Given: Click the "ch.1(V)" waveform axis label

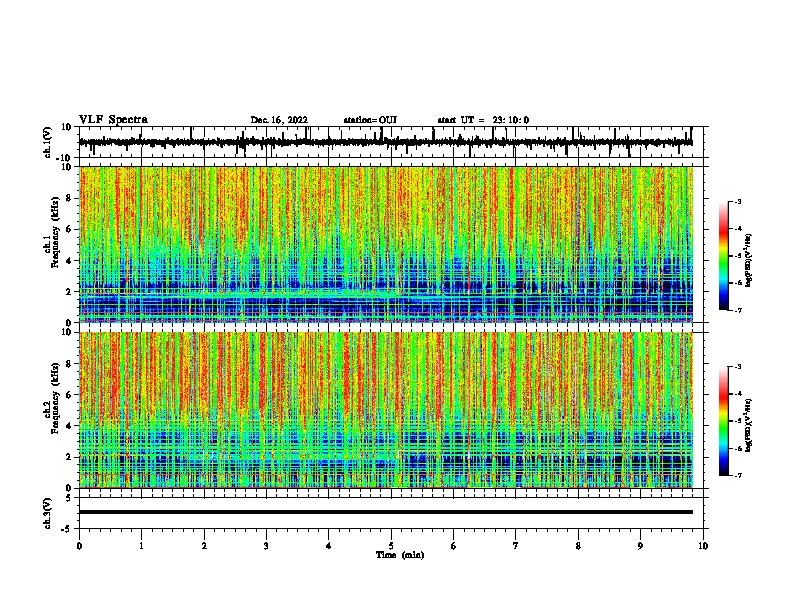Looking at the screenshot, I should coord(48,142).
